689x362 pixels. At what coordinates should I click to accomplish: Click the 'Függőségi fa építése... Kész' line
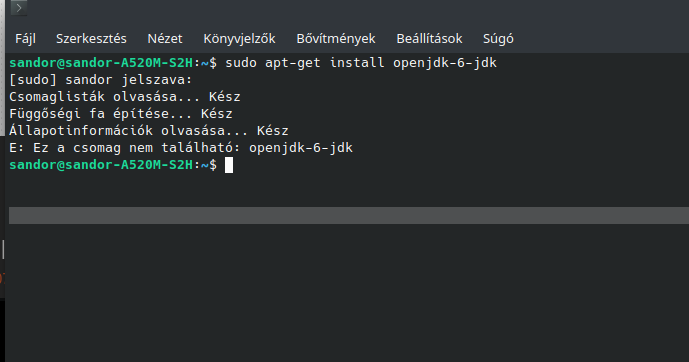point(121,114)
